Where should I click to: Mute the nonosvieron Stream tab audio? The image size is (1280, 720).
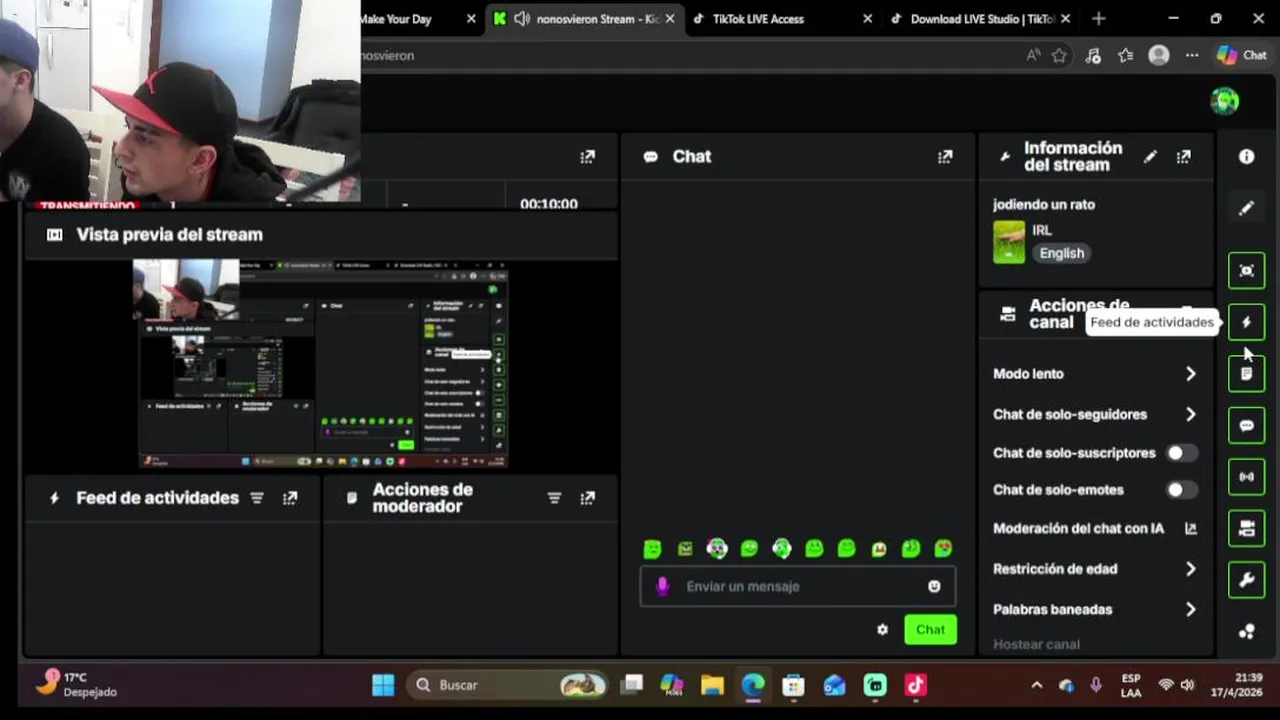522,19
